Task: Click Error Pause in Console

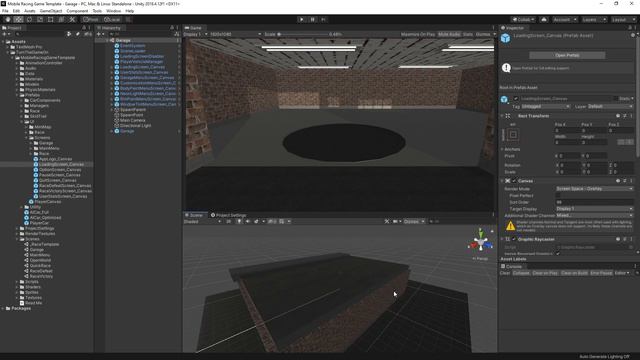Action: tap(601, 273)
